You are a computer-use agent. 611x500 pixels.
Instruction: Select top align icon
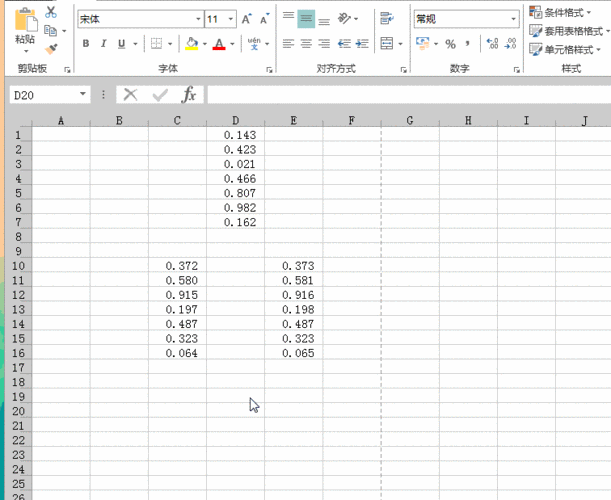pyautogui.click(x=288, y=18)
